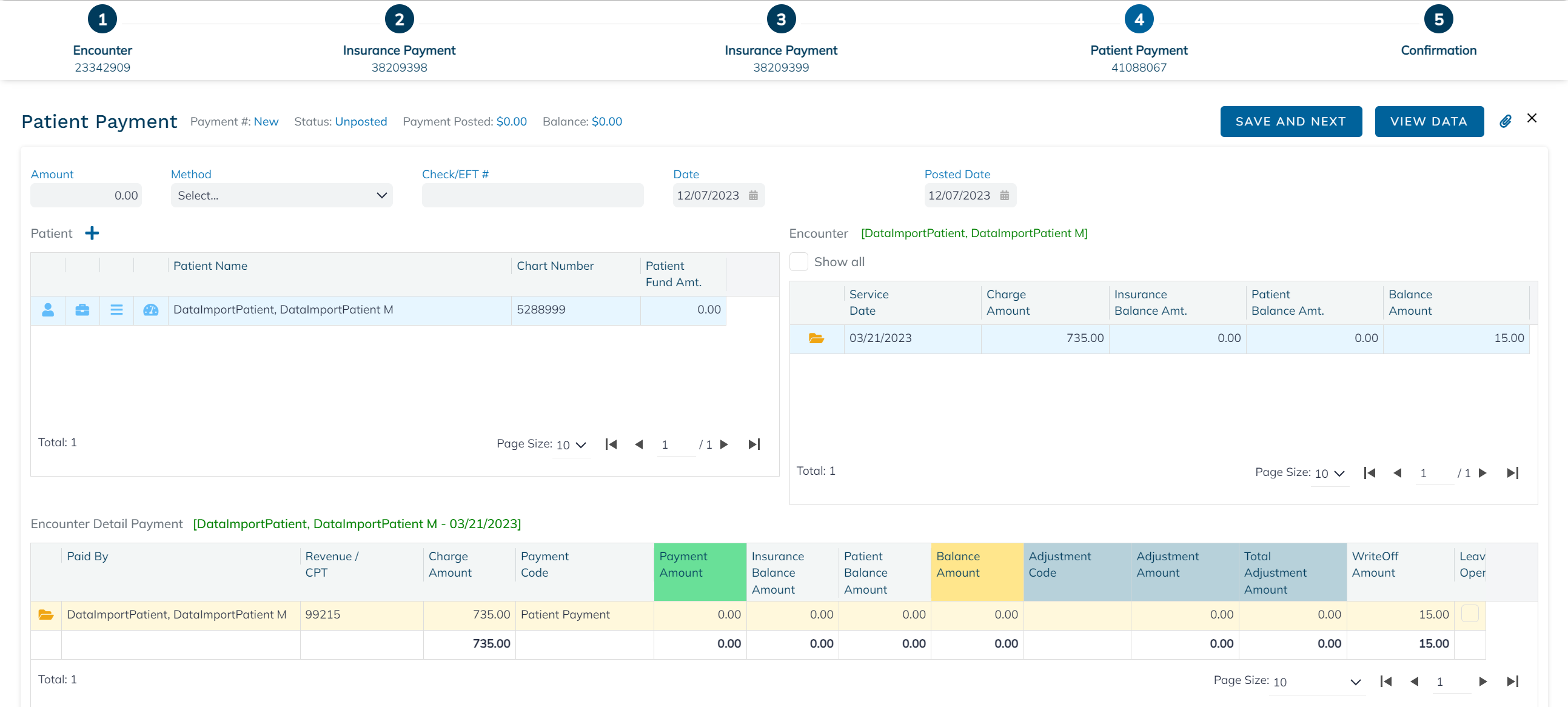This screenshot has height=707, width=1568.
Task: Click the person icon in patient row
Action: (x=48, y=310)
